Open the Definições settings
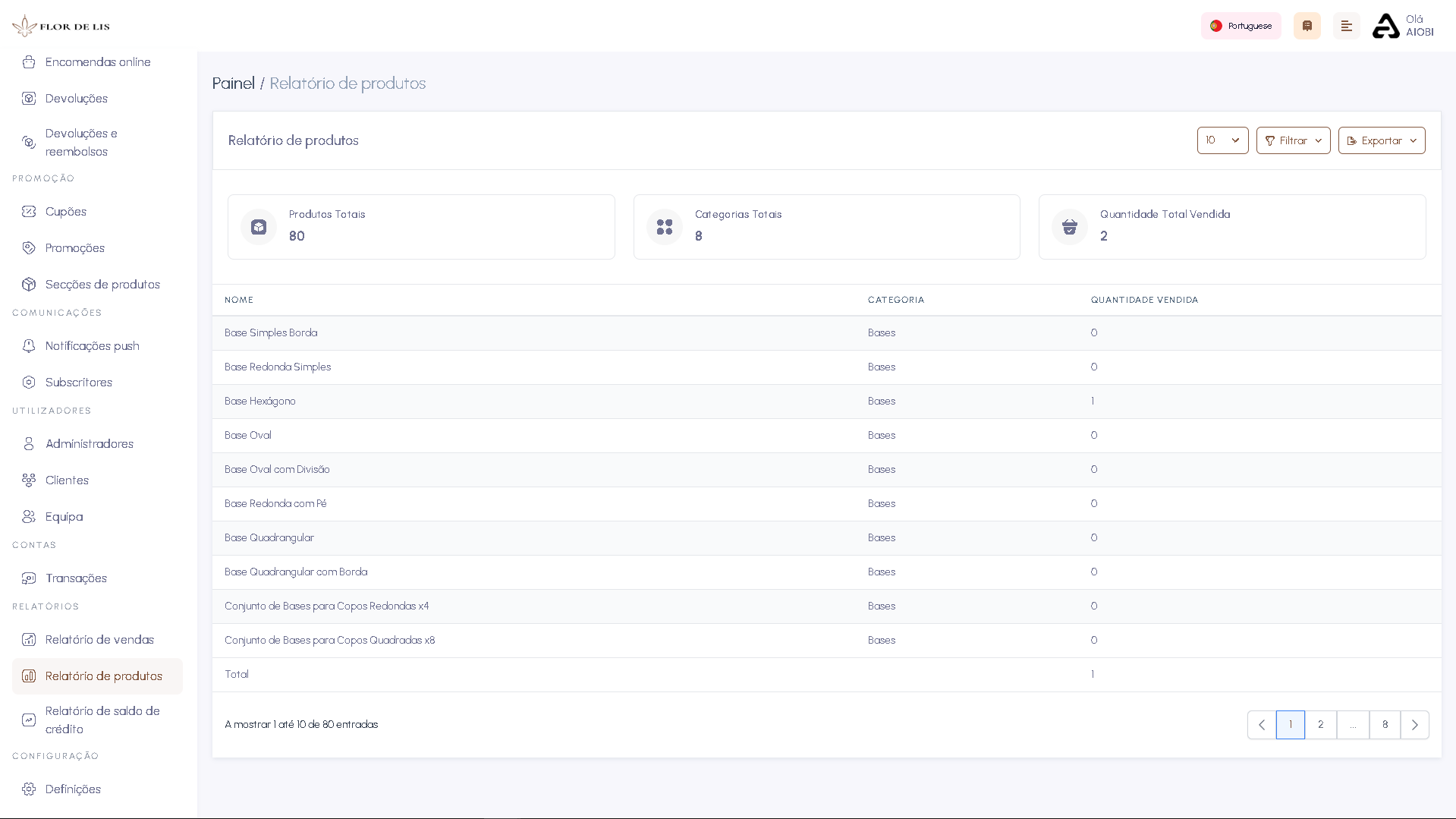Screen dimensions: 1456x819 (74, 789)
